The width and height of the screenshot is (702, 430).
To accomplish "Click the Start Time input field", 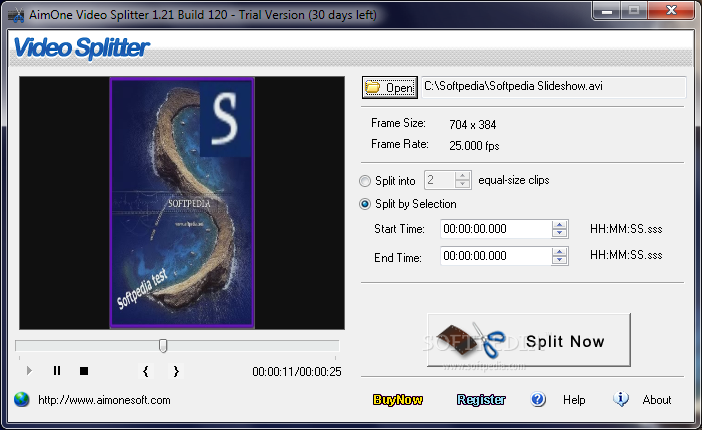I will point(496,229).
